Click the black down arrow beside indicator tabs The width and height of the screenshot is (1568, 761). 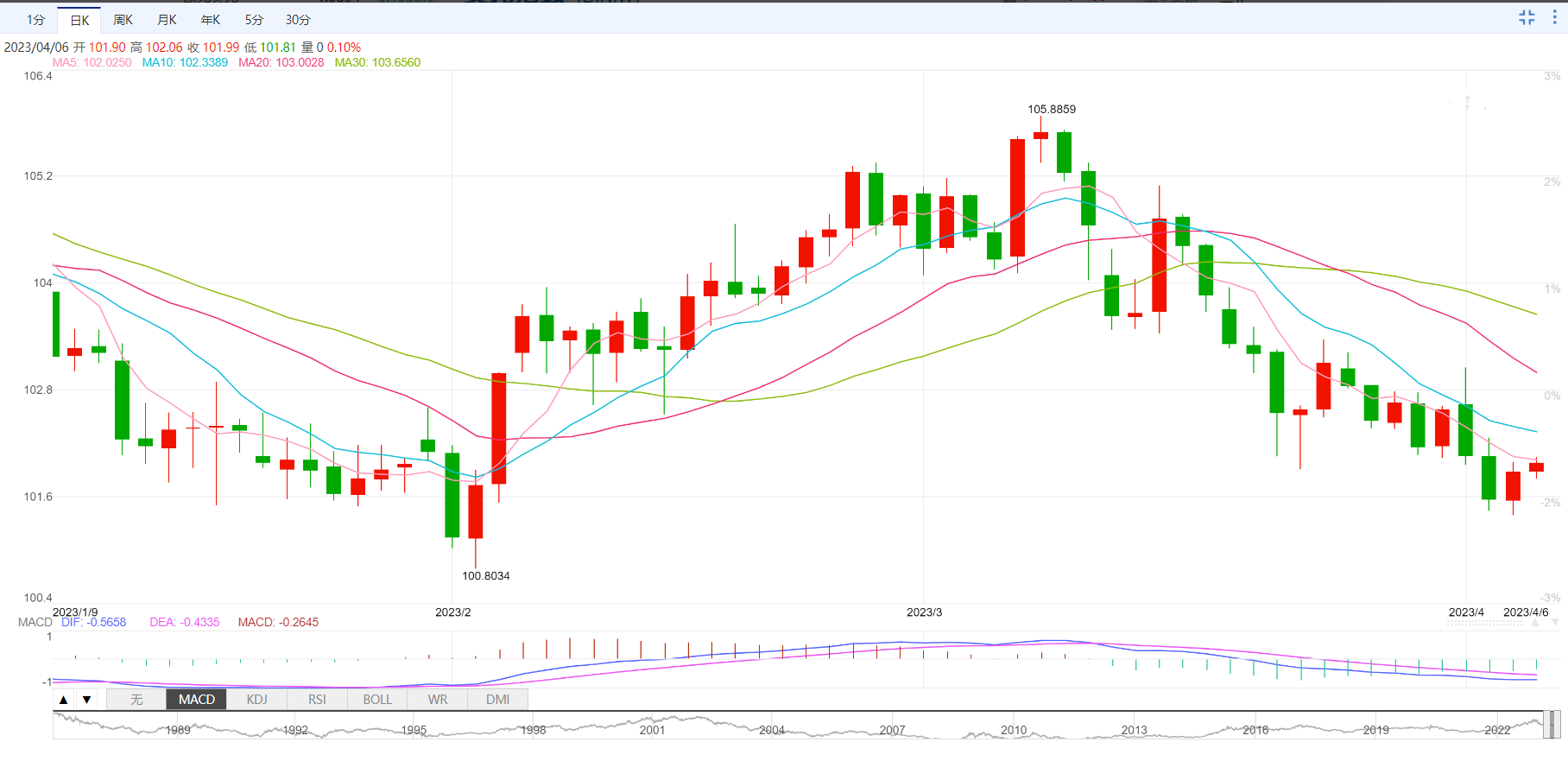86,700
